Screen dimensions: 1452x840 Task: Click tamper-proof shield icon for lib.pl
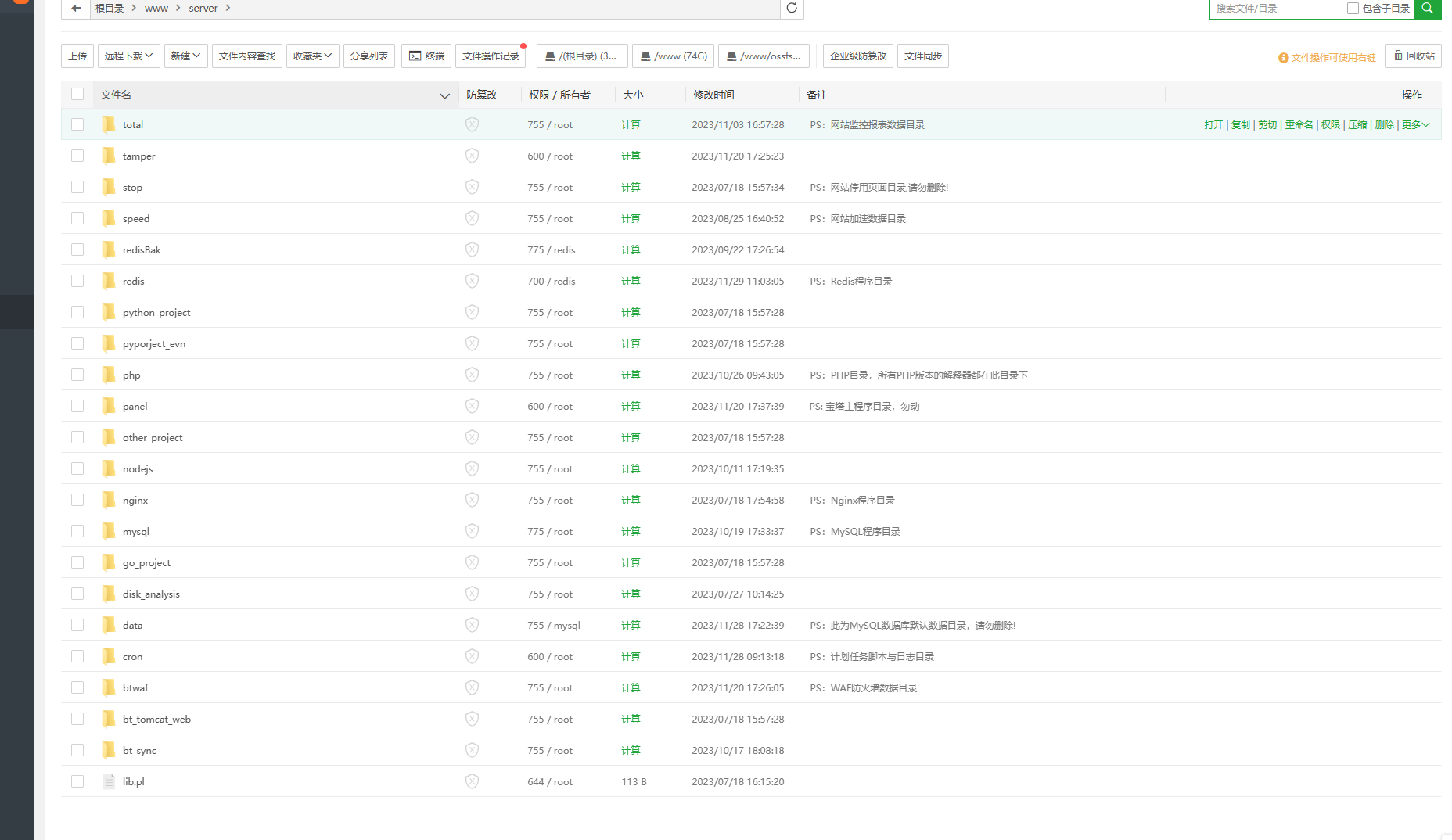click(x=472, y=781)
